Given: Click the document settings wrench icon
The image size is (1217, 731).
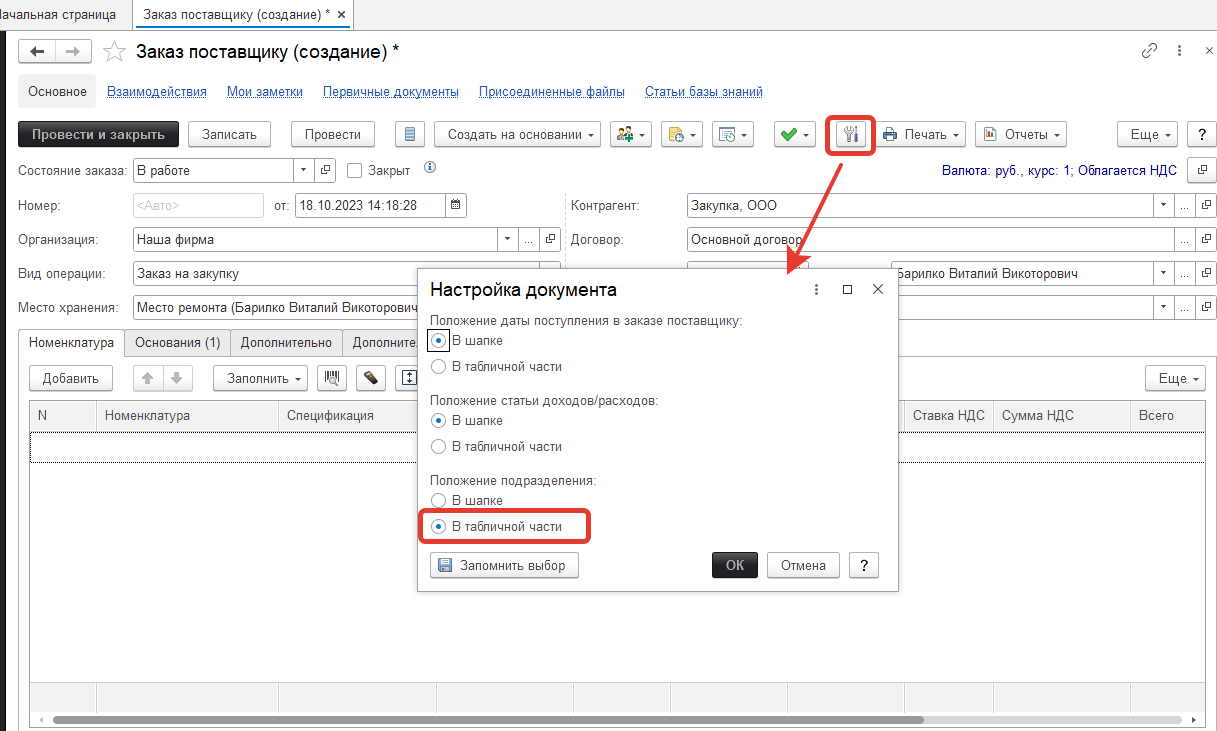Looking at the screenshot, I should (850, 135).
